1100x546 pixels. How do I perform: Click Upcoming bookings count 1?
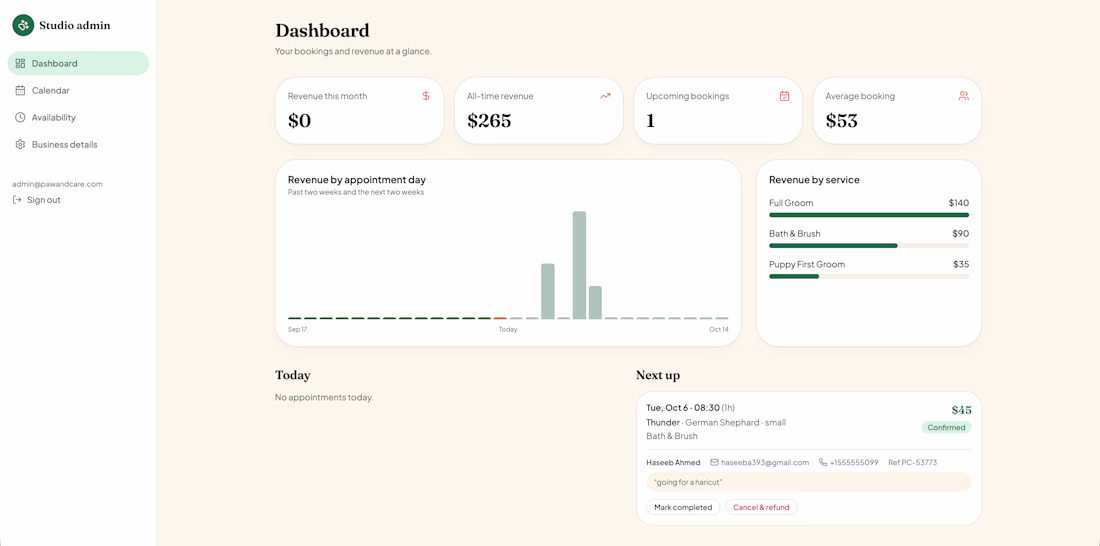point(650,121)
